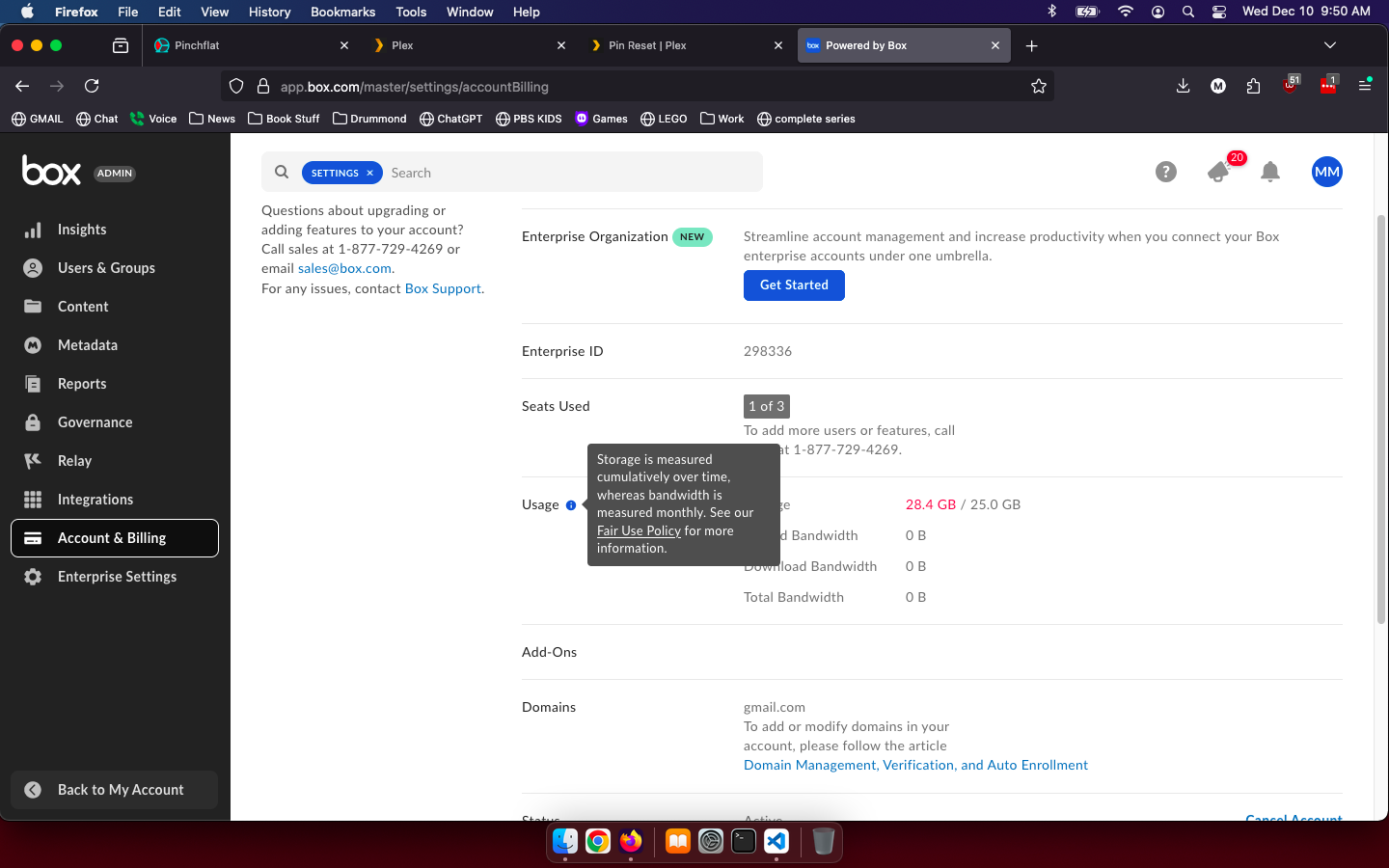Open the MM account avatar menu
This screenshot has height=868, width=1389.
(x=1326, y=173)
